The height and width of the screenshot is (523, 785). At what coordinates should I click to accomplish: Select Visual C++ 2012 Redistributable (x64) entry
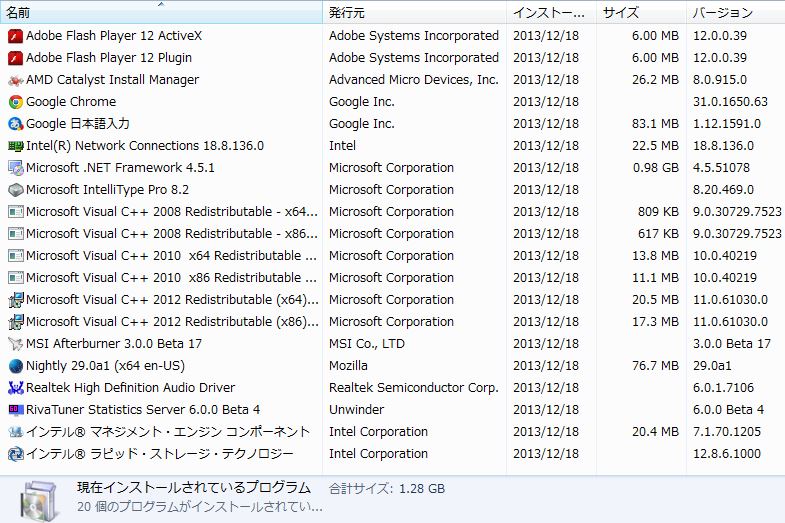[x=172, y=300]
